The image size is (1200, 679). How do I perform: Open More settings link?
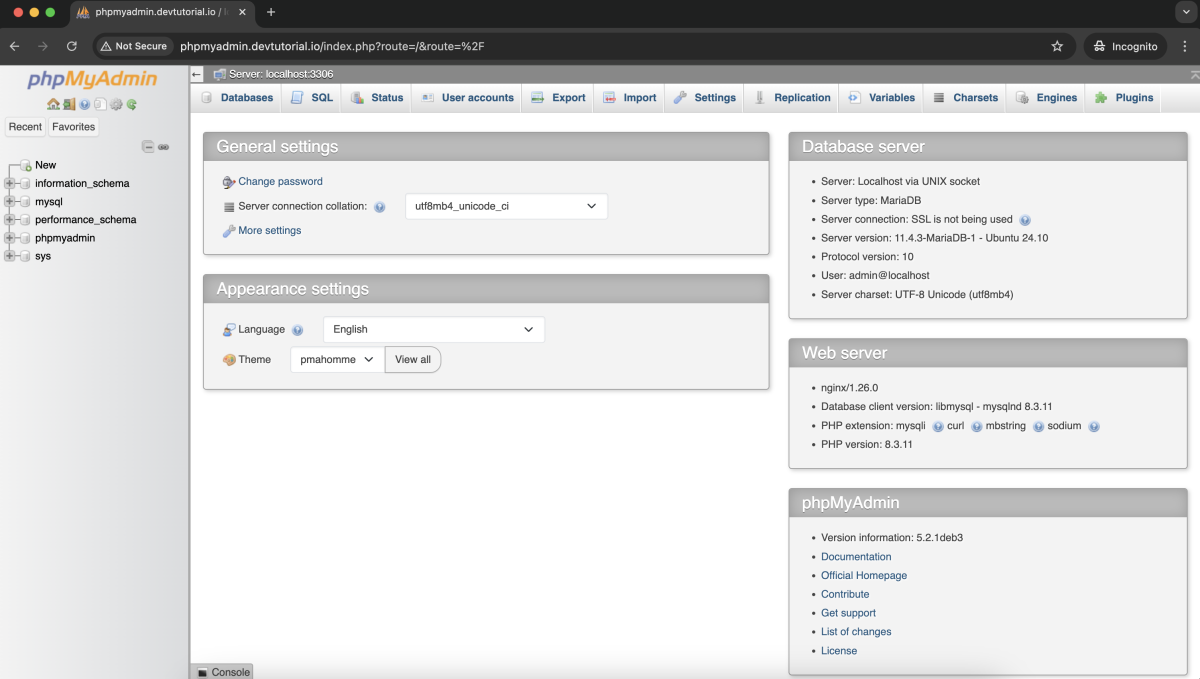click(269, 231)
